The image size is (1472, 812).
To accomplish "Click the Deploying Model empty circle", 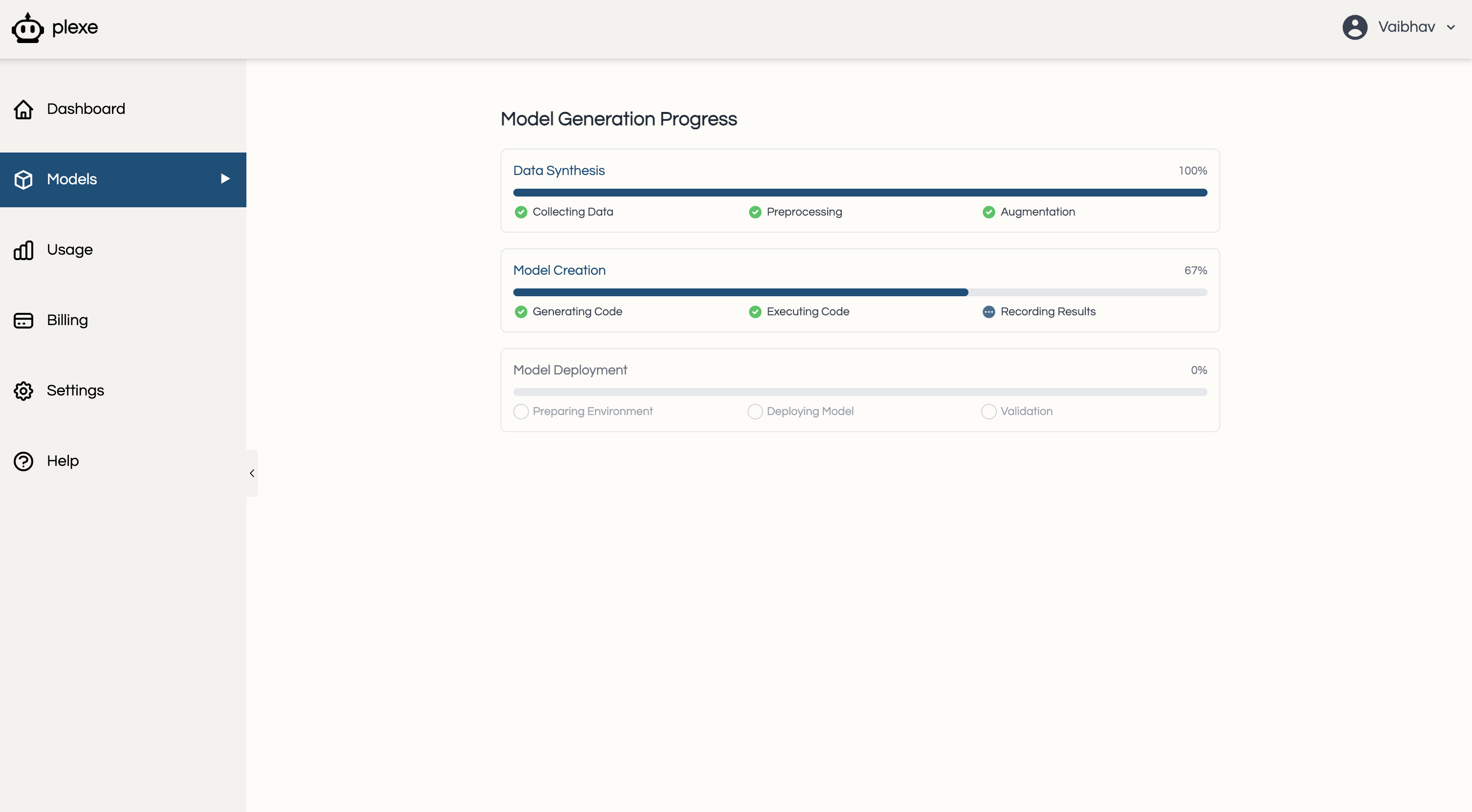I will tap(755, 412).
